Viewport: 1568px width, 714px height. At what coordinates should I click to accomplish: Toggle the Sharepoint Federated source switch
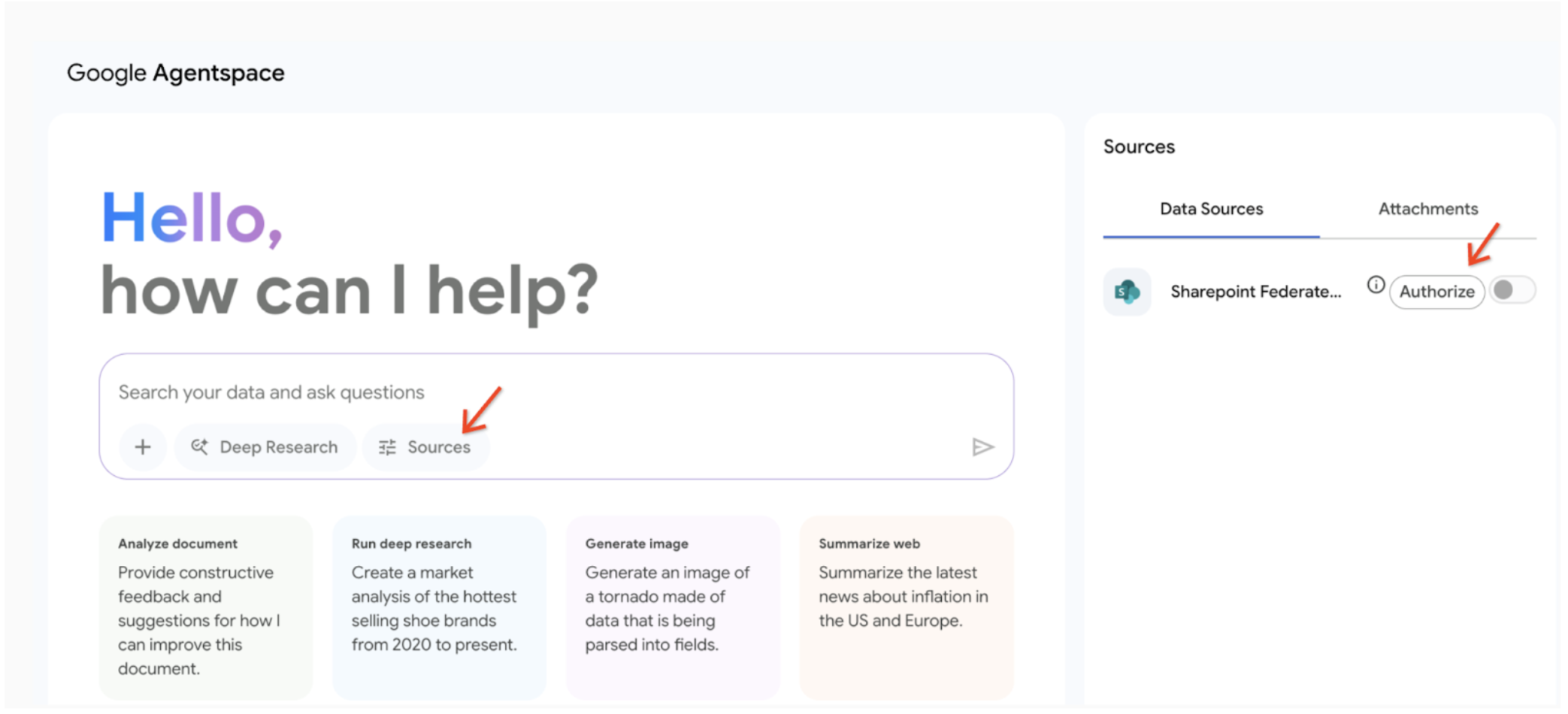(1512, 291)
